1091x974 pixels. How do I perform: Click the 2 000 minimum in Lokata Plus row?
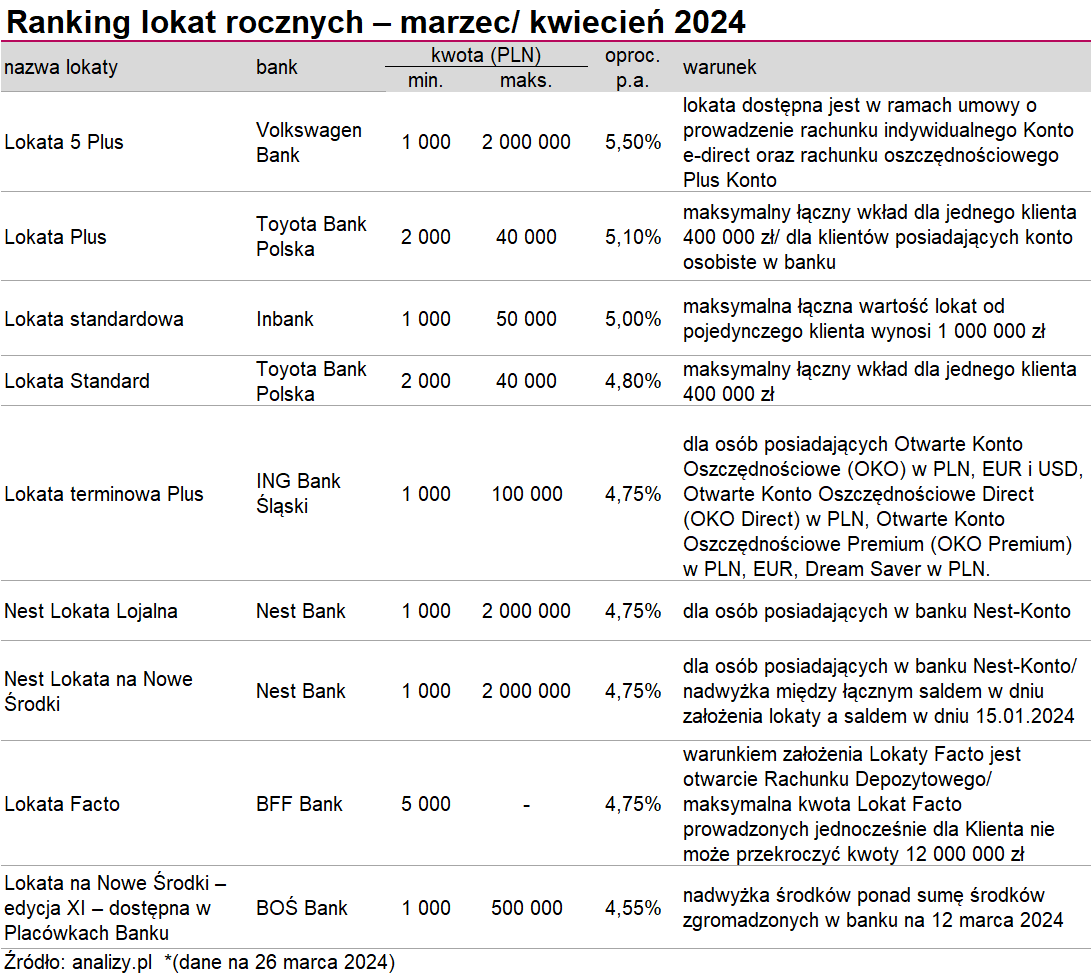point(425,237)
